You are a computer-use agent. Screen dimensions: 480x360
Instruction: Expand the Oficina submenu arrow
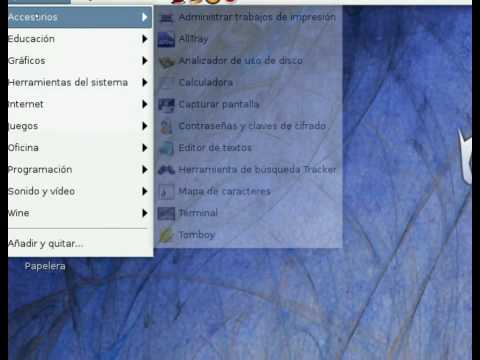(144, 148)
